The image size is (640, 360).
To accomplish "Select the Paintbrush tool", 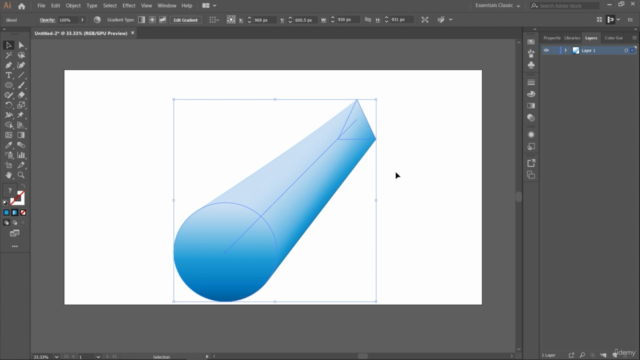I will pos(21,85).
